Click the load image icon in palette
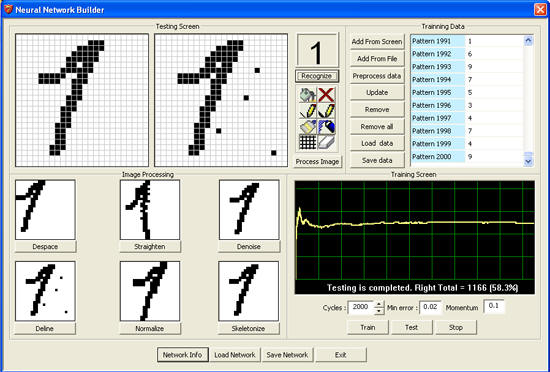 tap(308, 95)
